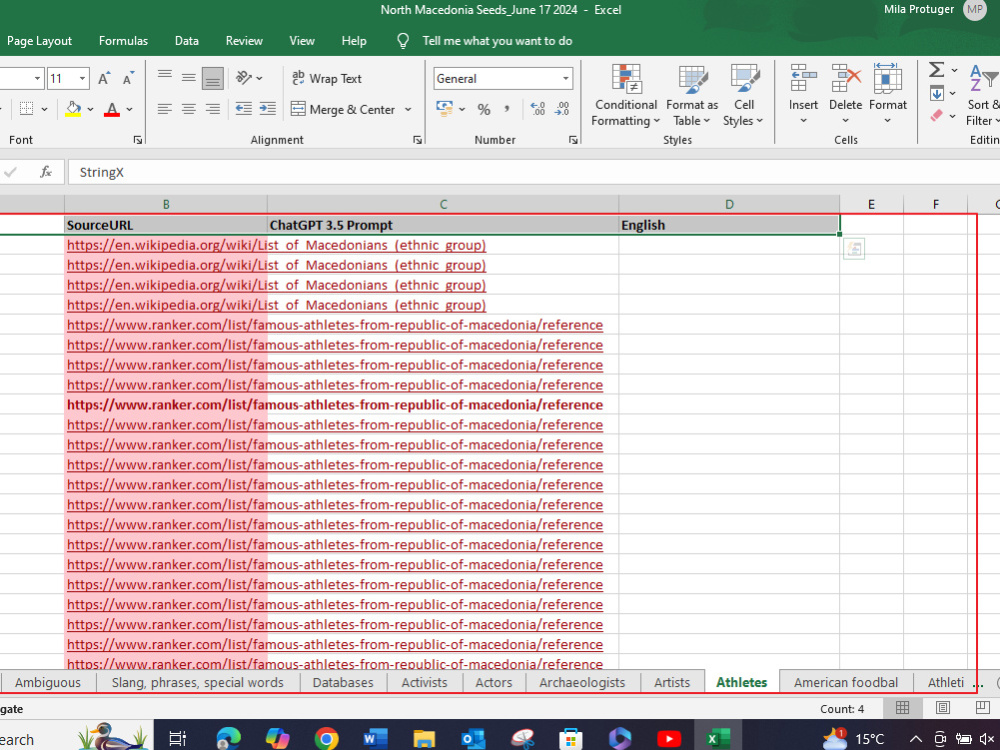Apply Top Align to cells
1000x750 pixels.
[165, 78]
